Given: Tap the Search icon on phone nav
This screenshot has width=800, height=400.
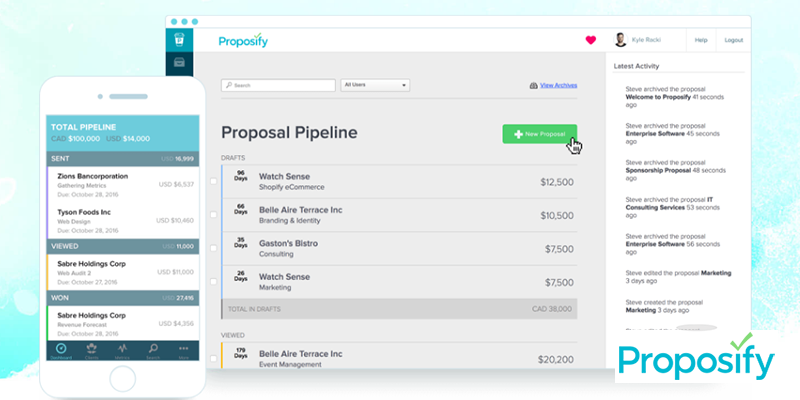Looking at the screenshot, I should tap(153, 350).
